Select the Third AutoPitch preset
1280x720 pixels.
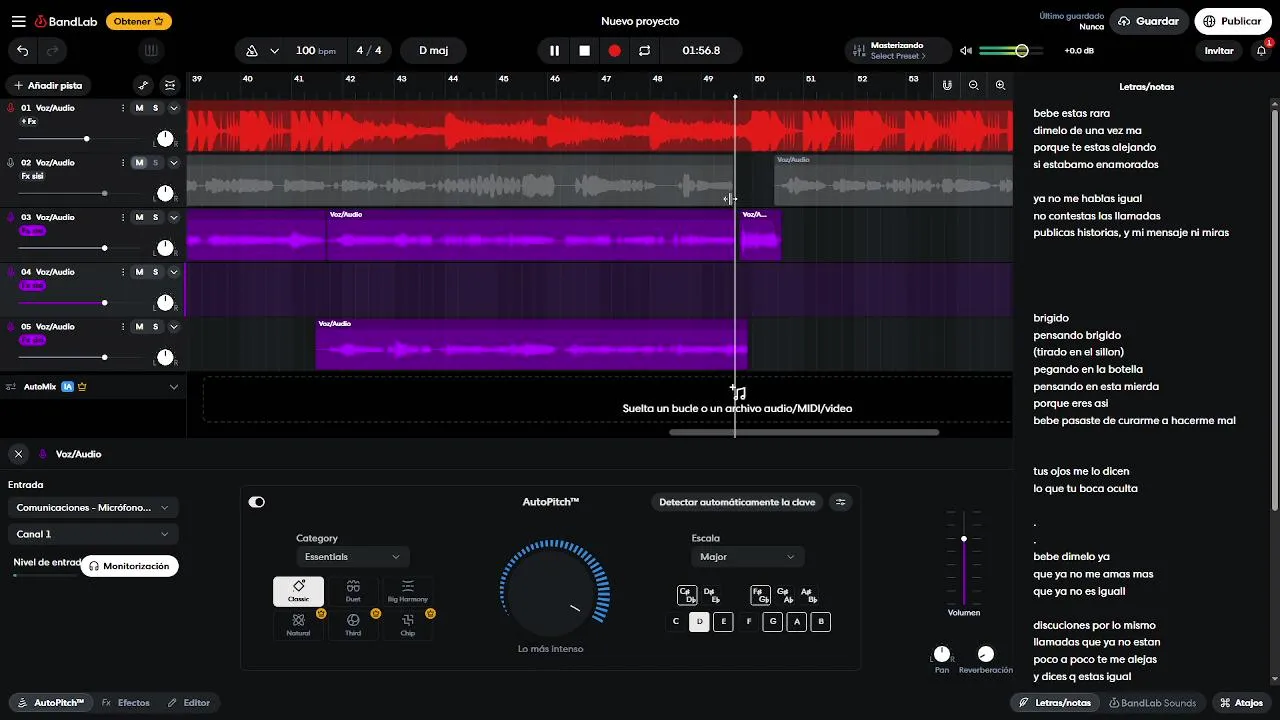353,625
